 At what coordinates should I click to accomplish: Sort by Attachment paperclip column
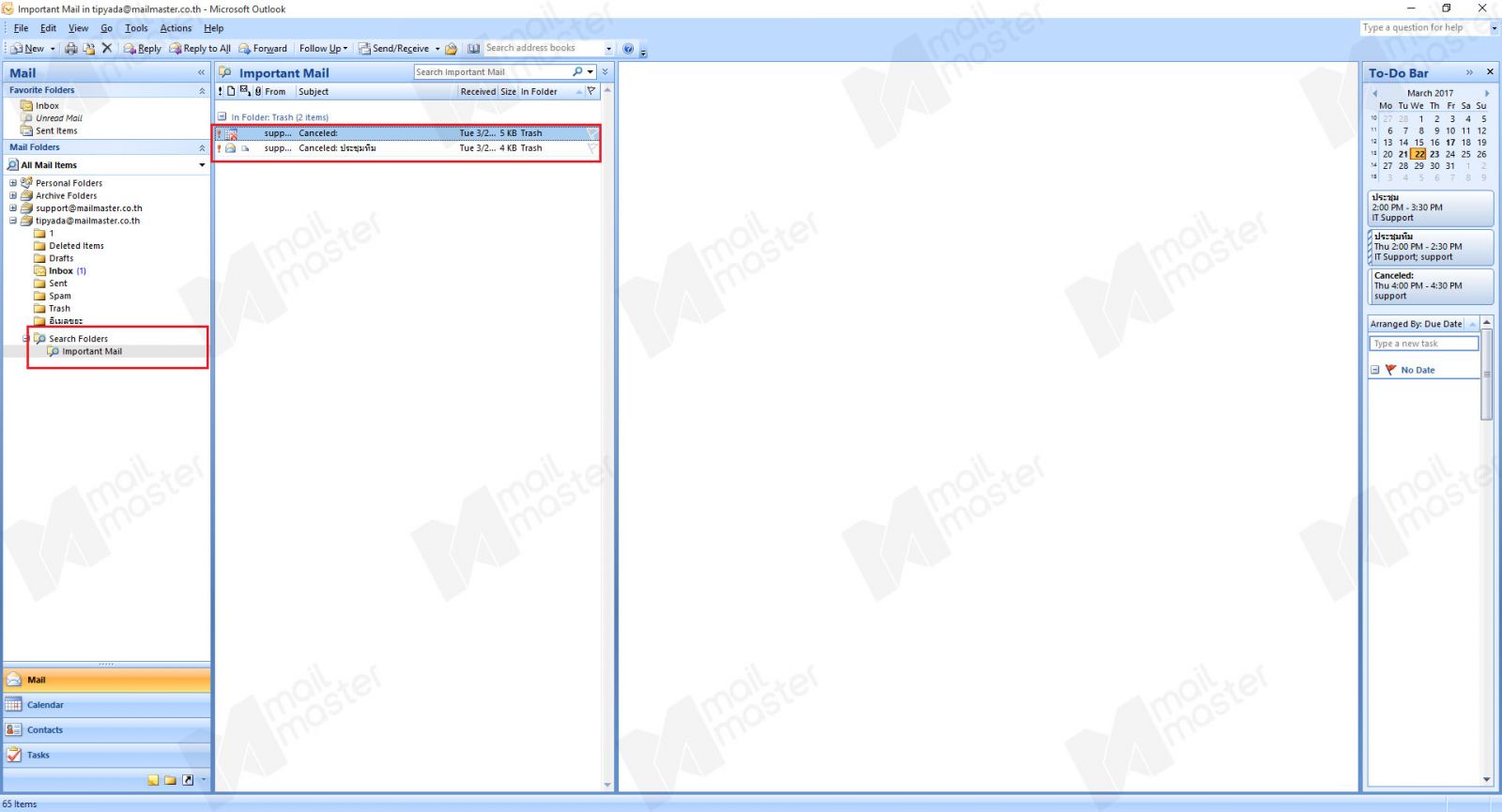pos(258,91)
